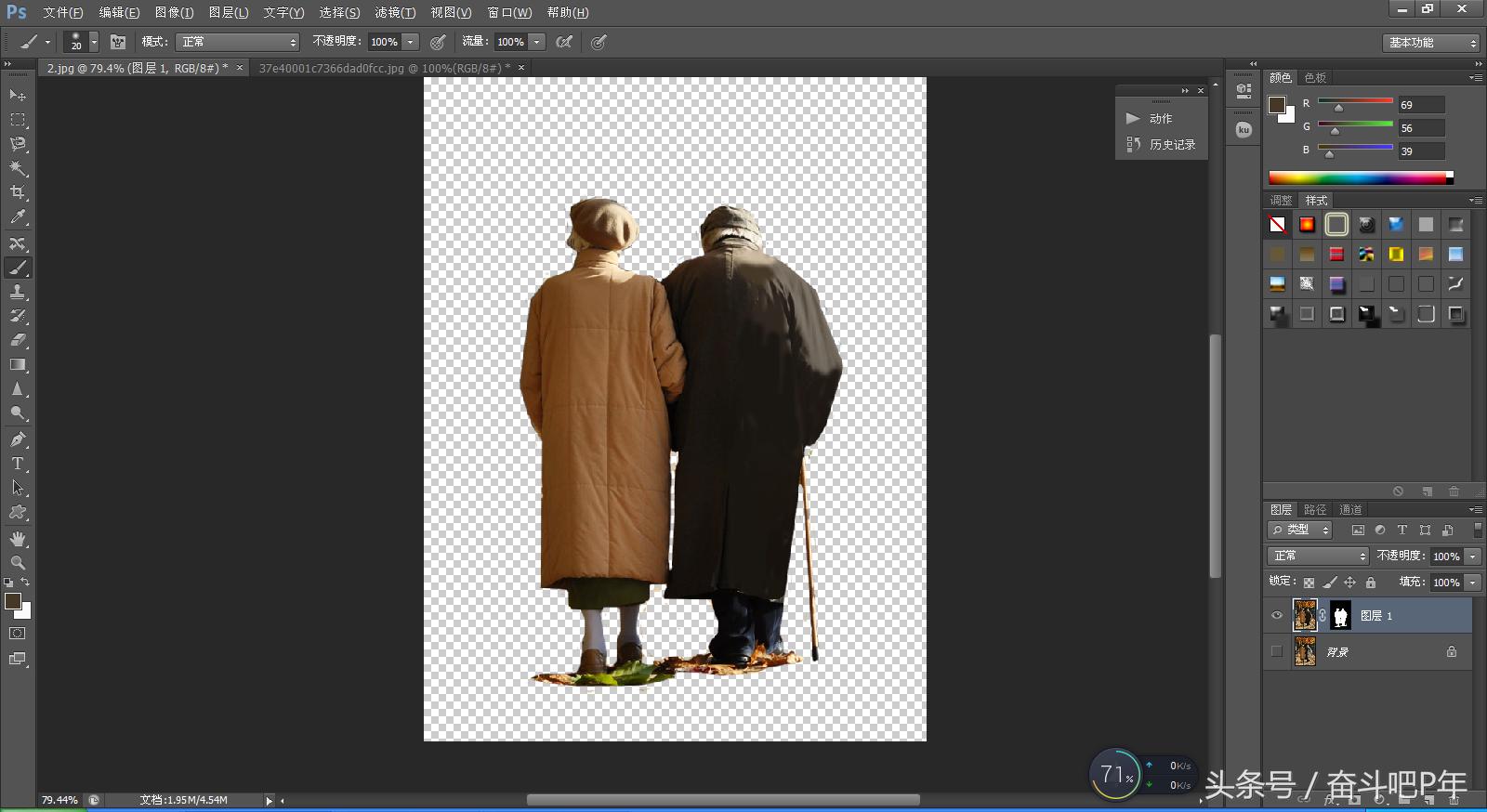The width and height of the screenshot is (1487, 812).
Task: Show the 背景 layer visibility box
Action: [1277, 652]
